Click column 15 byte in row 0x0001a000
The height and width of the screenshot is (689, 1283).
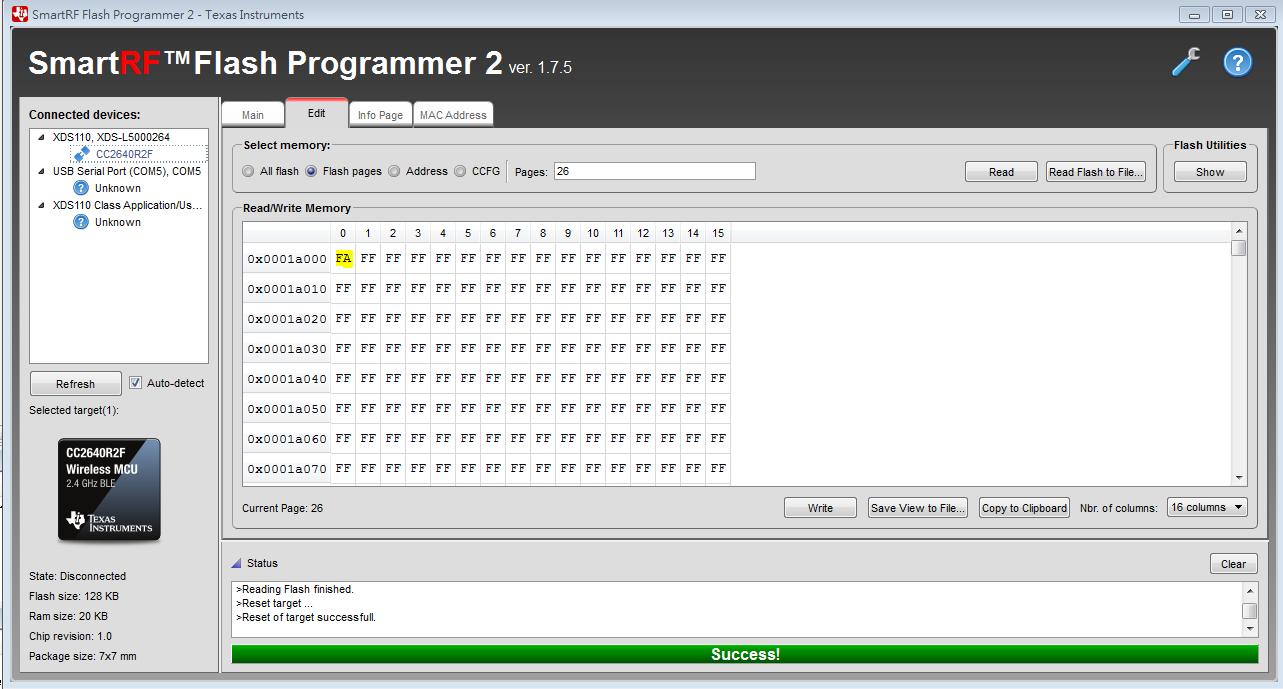718,258
